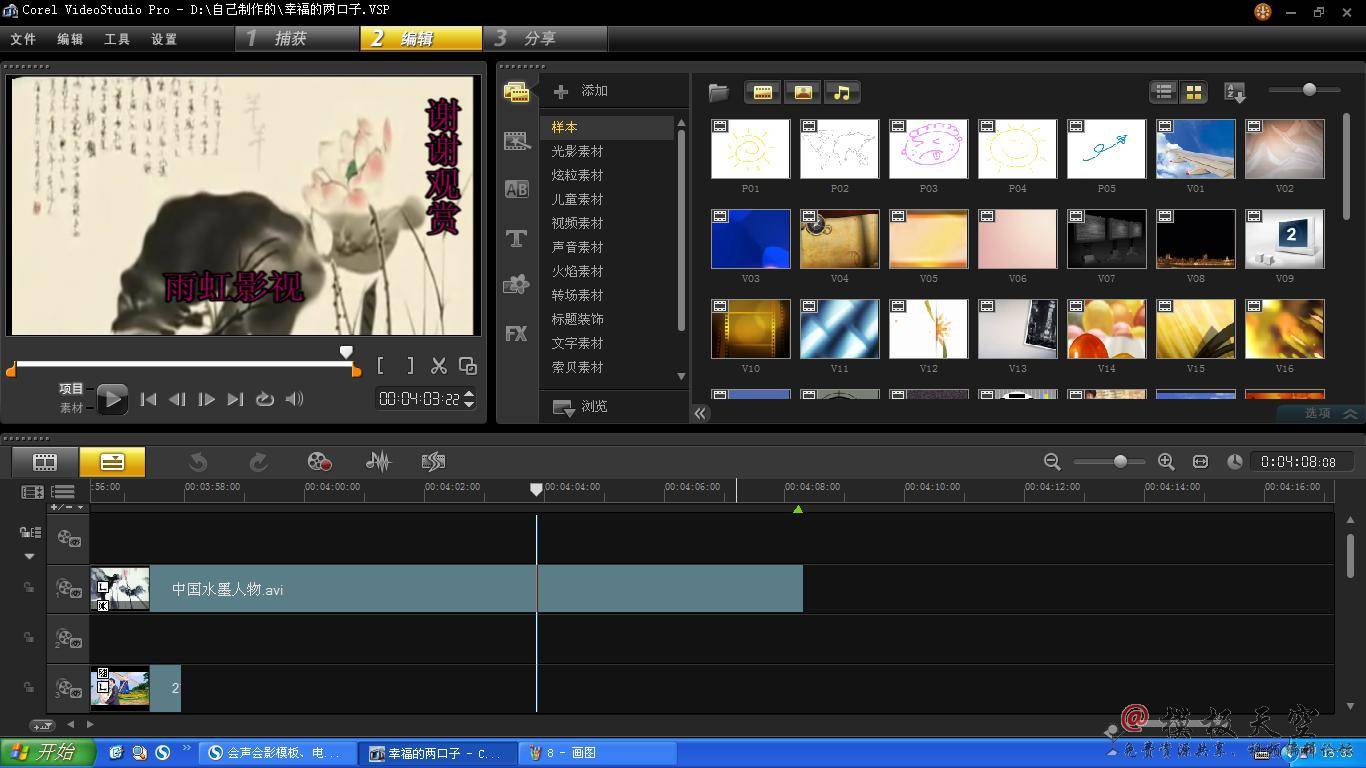Open the FX filter library
This screenshot has width=1366, height=768.
(516, 333)
